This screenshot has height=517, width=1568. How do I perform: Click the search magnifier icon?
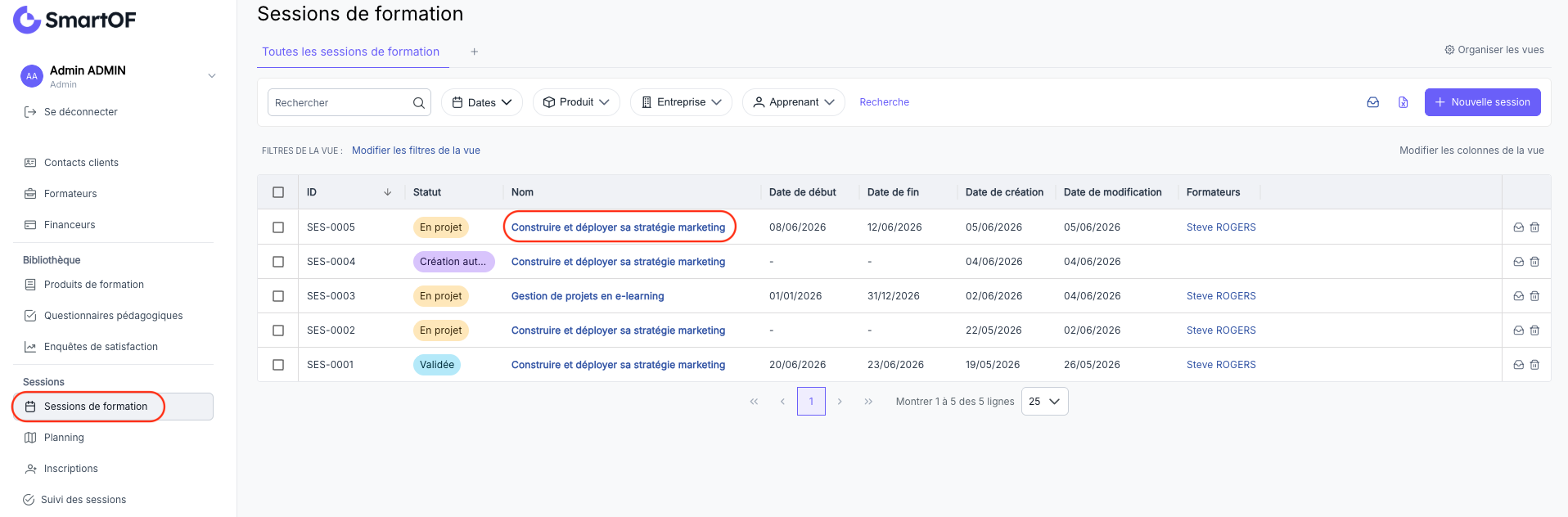418,102
